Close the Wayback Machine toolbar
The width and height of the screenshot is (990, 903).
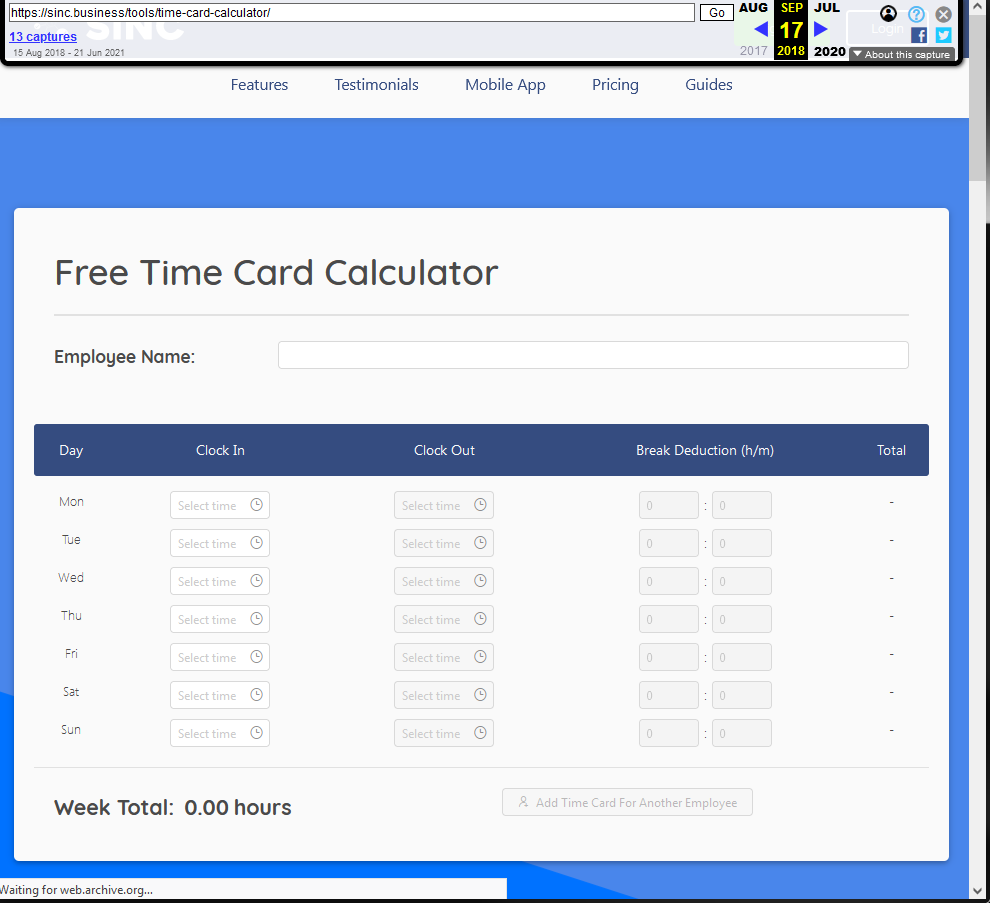[x=943, y=14]
